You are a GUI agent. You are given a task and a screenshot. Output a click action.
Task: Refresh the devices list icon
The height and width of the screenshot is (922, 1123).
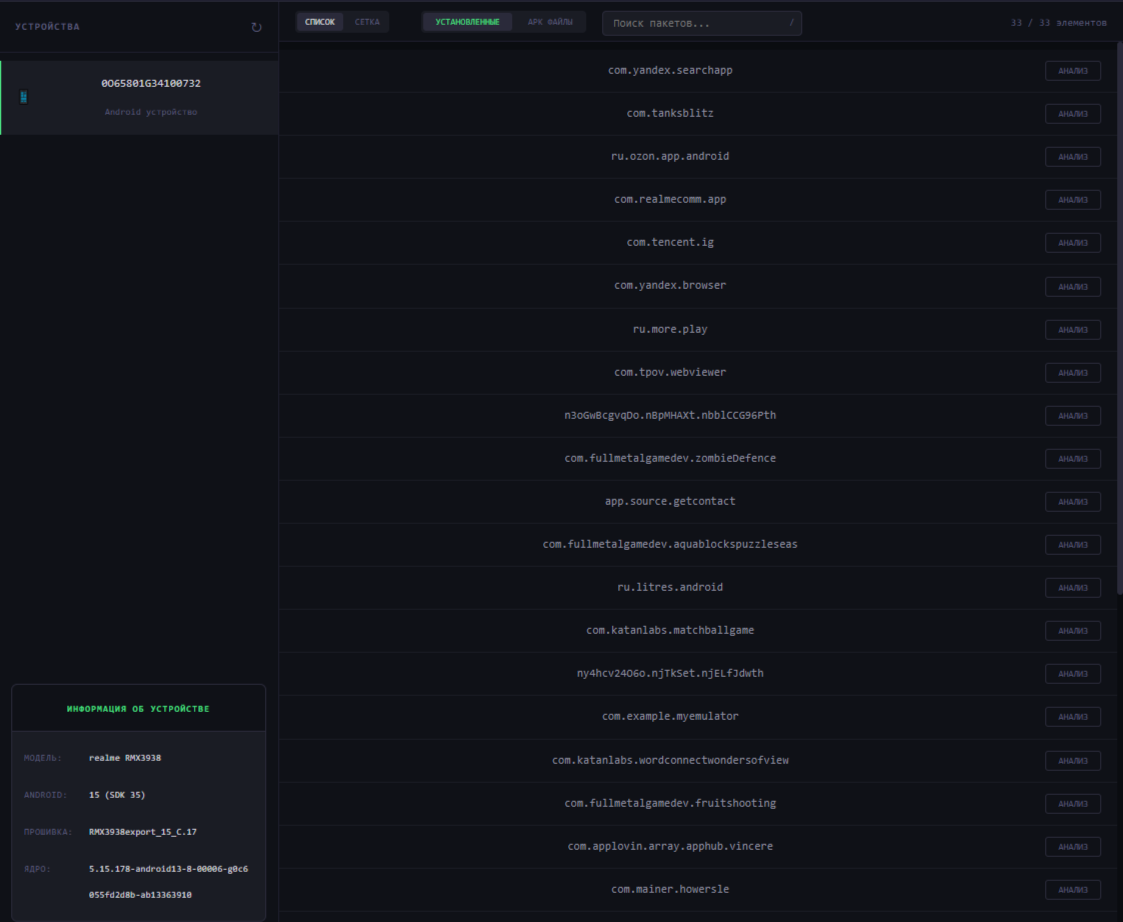coord(256,27)
